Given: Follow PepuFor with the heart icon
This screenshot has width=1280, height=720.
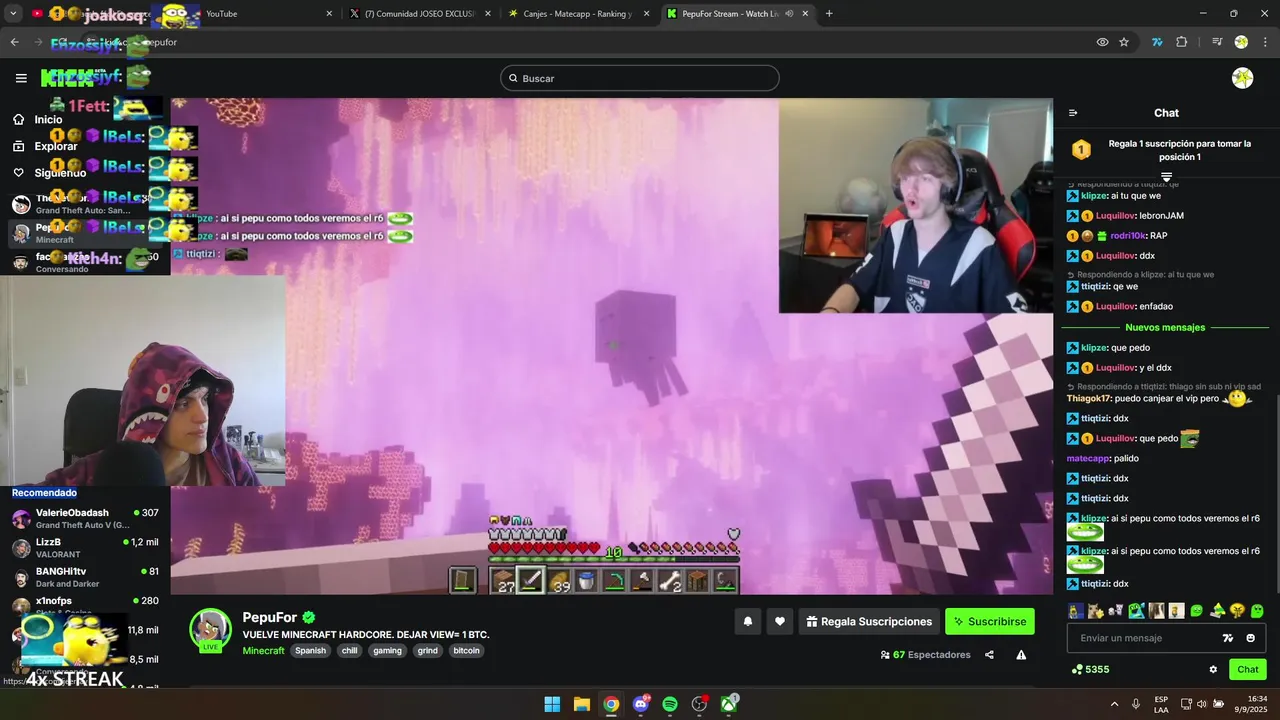Looking at the screenshot, I should click(x=780, y=621).
